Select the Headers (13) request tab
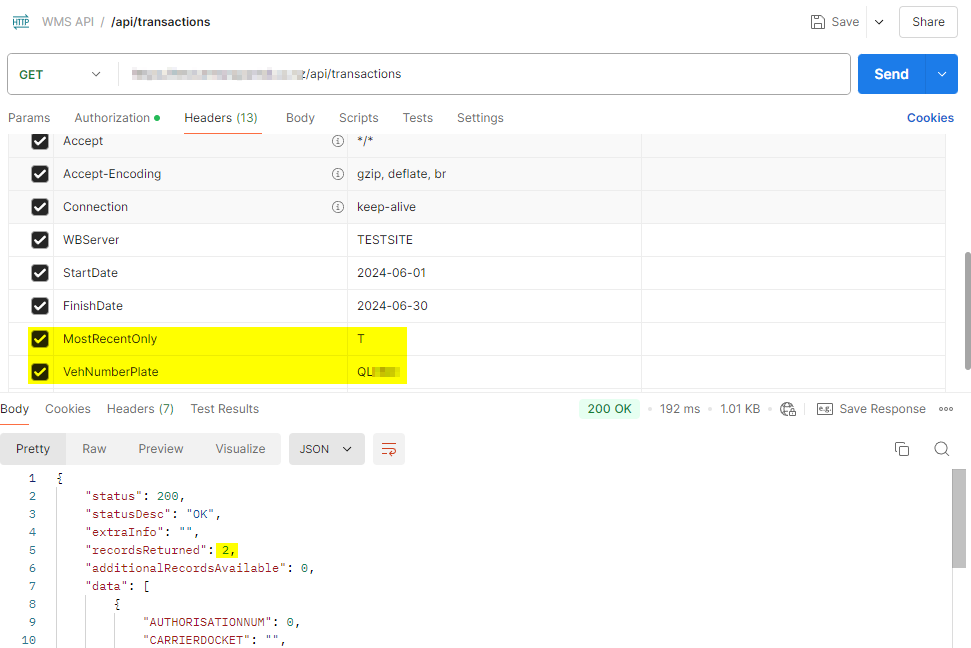This screenshot has width=971, height=648. tap(221, 118)
